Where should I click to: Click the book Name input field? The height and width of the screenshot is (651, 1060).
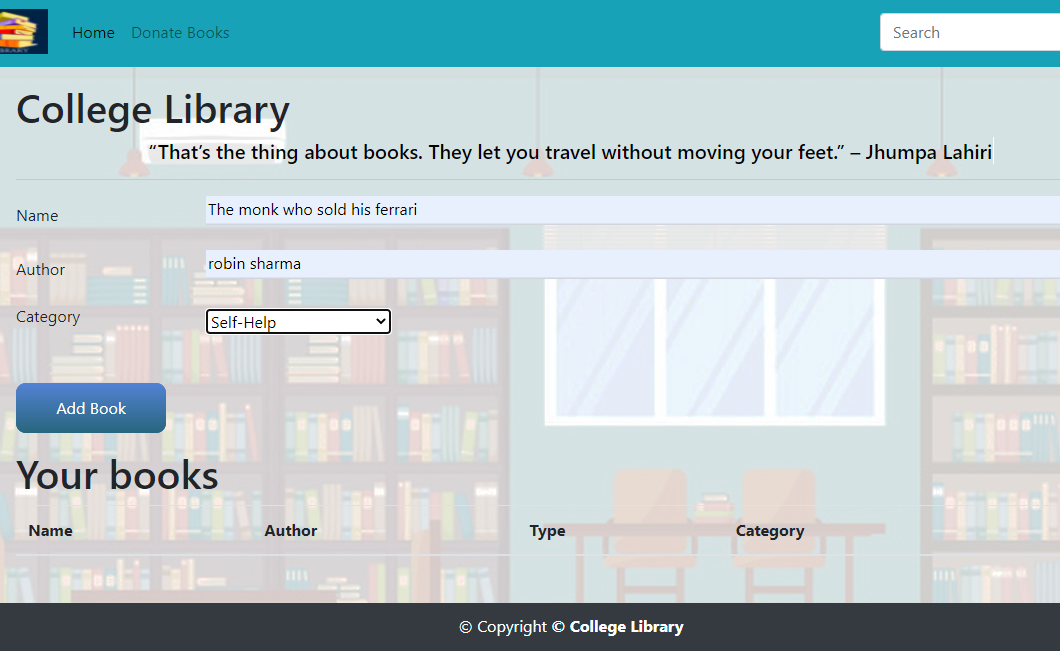pyautogui.click(x=630, y=210)
